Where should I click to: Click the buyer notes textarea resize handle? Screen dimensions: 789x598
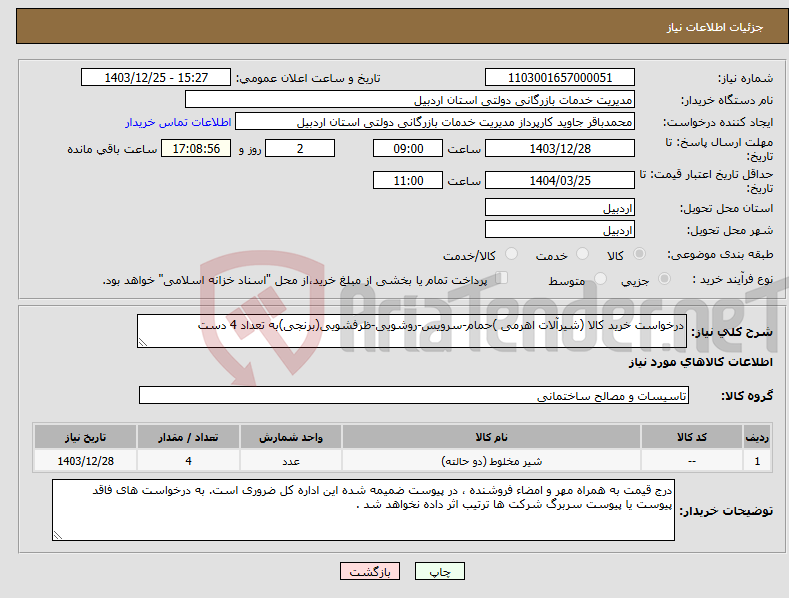pos(58,535)
